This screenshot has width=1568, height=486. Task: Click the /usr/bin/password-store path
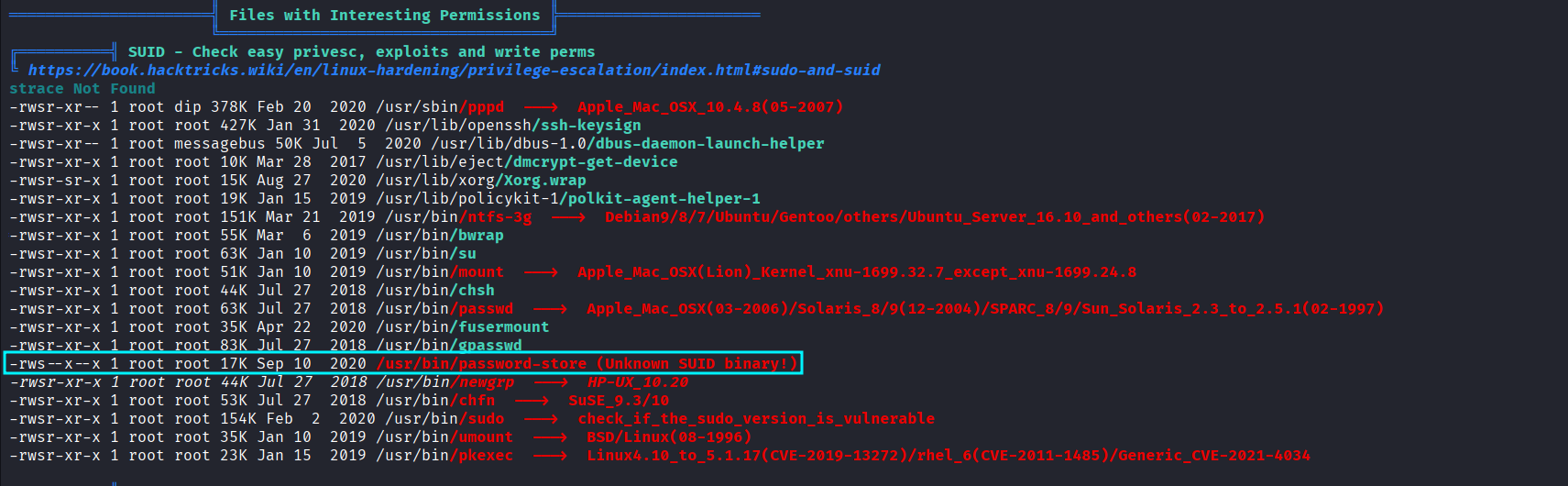(481, 364)
